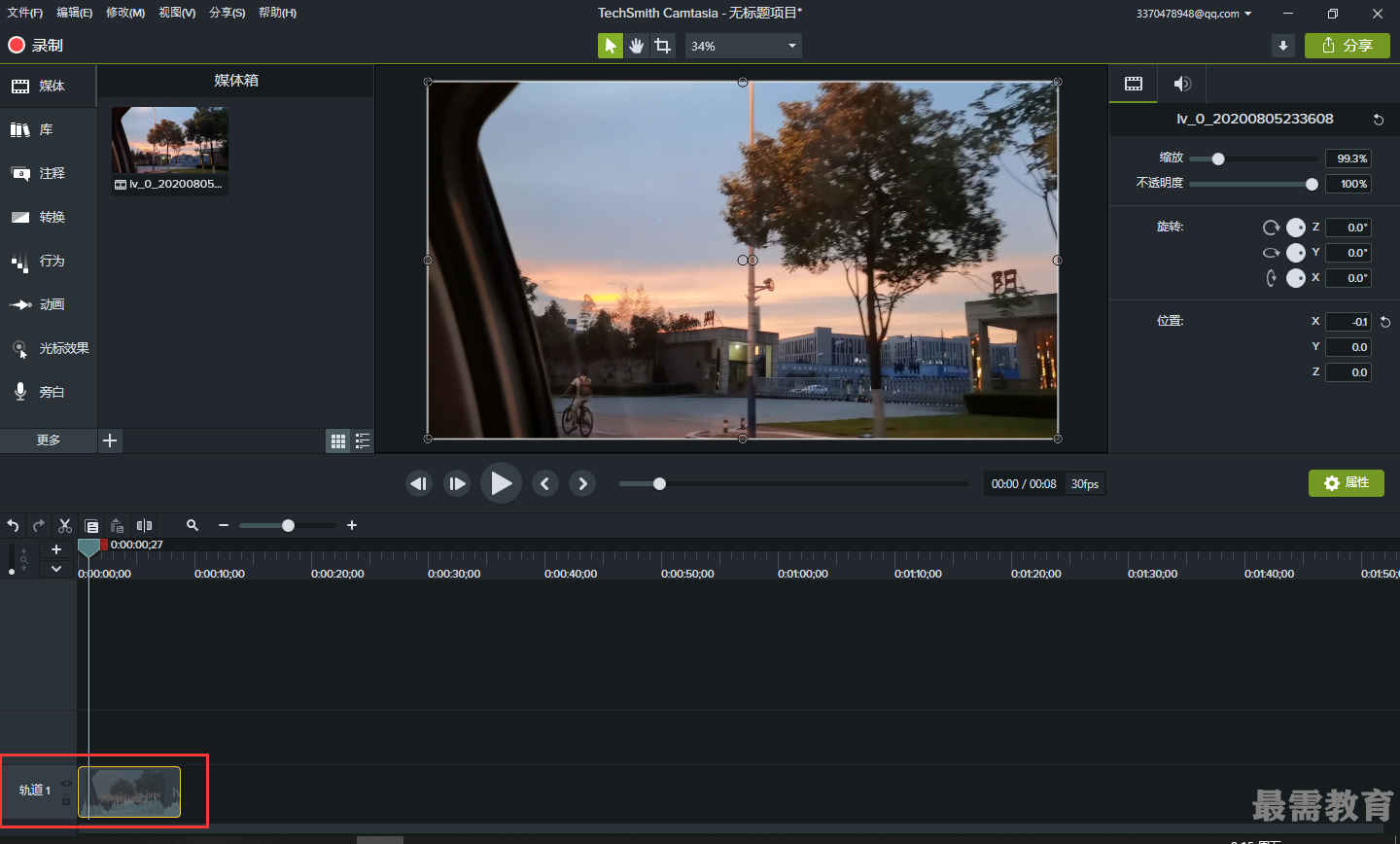1400x844 pixels.
Task: Click the Y rotation dial
Action: pyautogui.click(x=1296, y=253)
